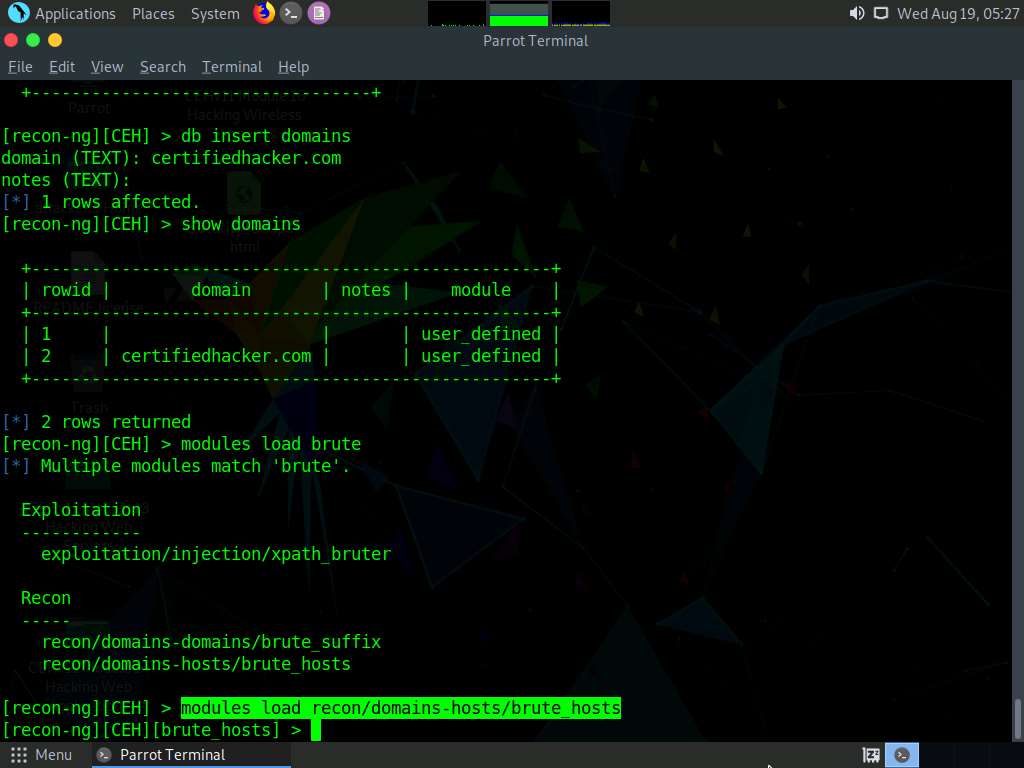Click 'certifiedhacker.com' in the domains table
This screenshot has height=768, width=1024.
tap(216, 356)
